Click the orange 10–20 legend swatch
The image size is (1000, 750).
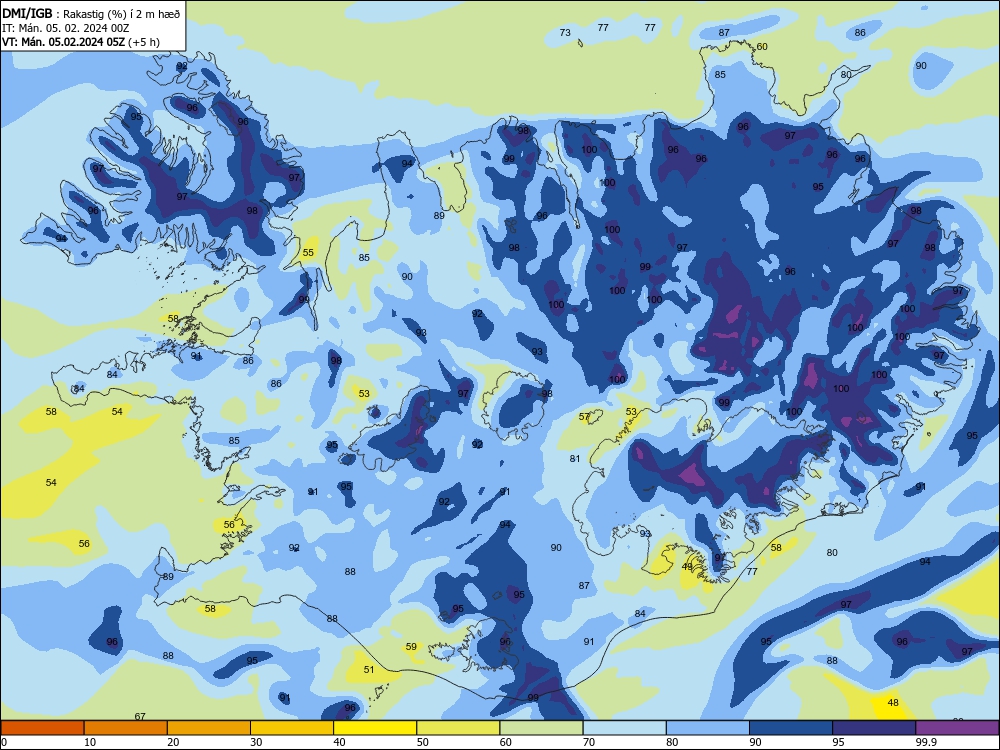126,728
